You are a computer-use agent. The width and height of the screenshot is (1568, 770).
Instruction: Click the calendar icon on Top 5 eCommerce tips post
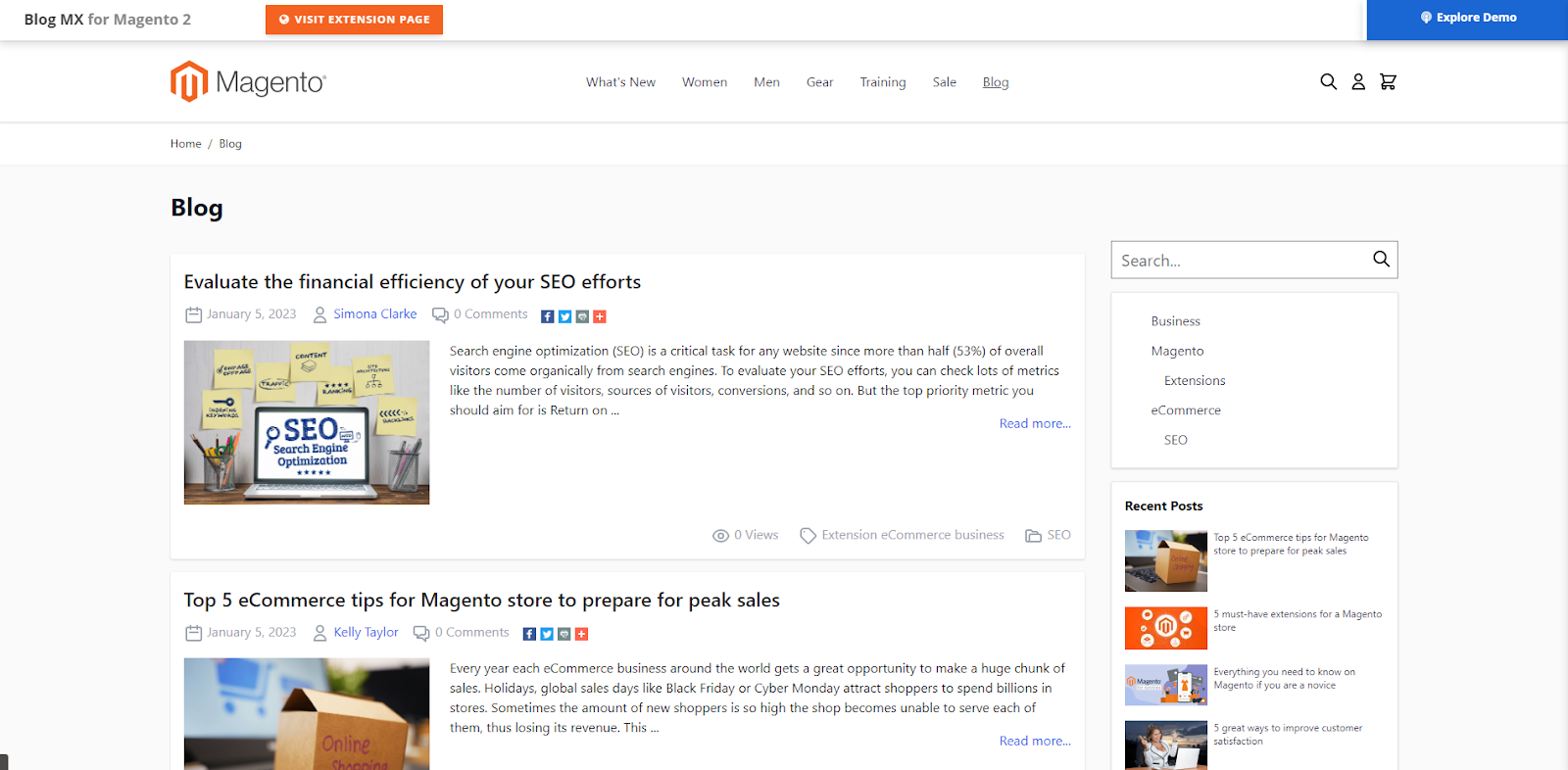click(x=193, y=633)
